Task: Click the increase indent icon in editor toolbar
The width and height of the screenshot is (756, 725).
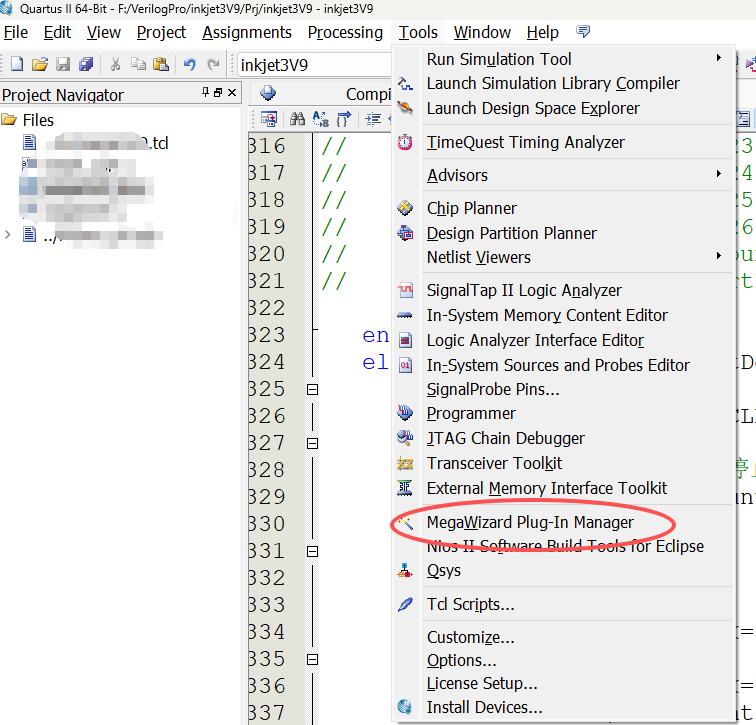Action: (x=373, y=119)
